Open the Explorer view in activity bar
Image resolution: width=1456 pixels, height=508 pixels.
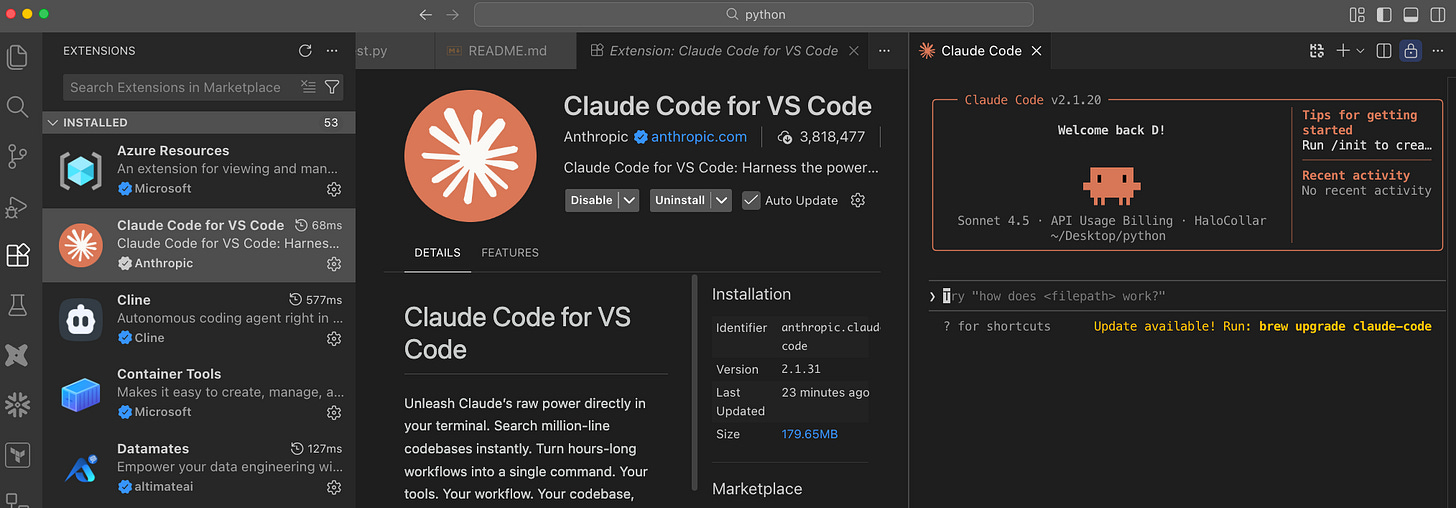click(17, 56)
